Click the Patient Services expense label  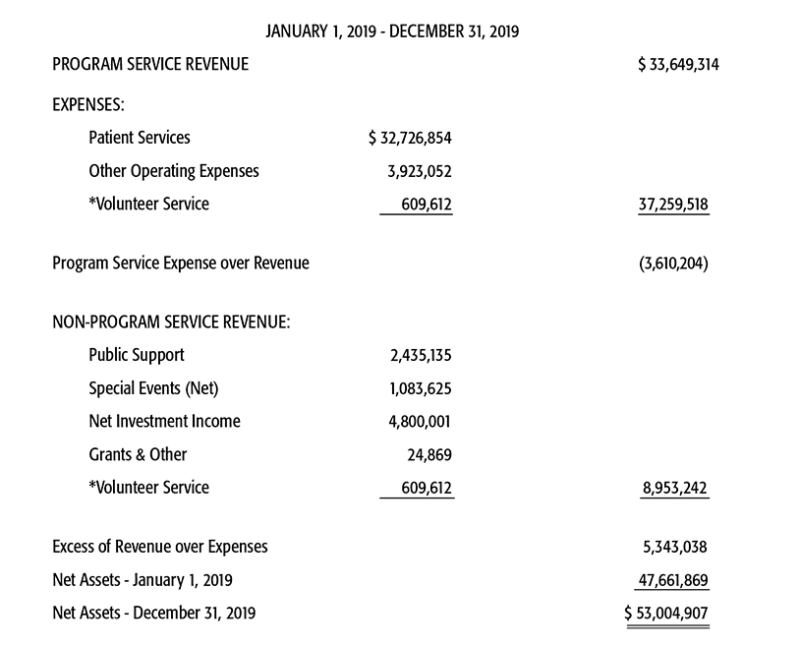(x=139, y=138)
